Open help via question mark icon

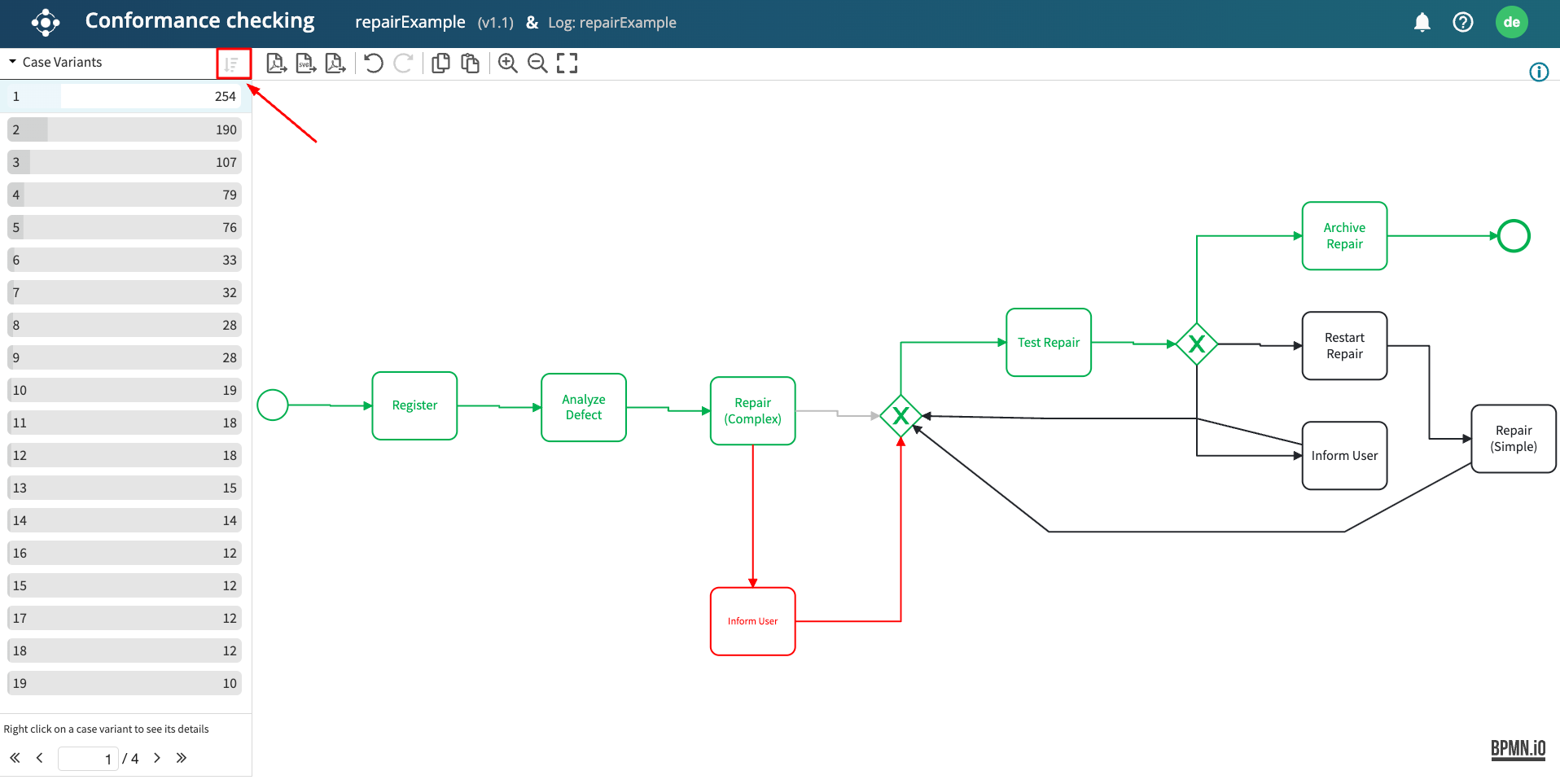1462,23
